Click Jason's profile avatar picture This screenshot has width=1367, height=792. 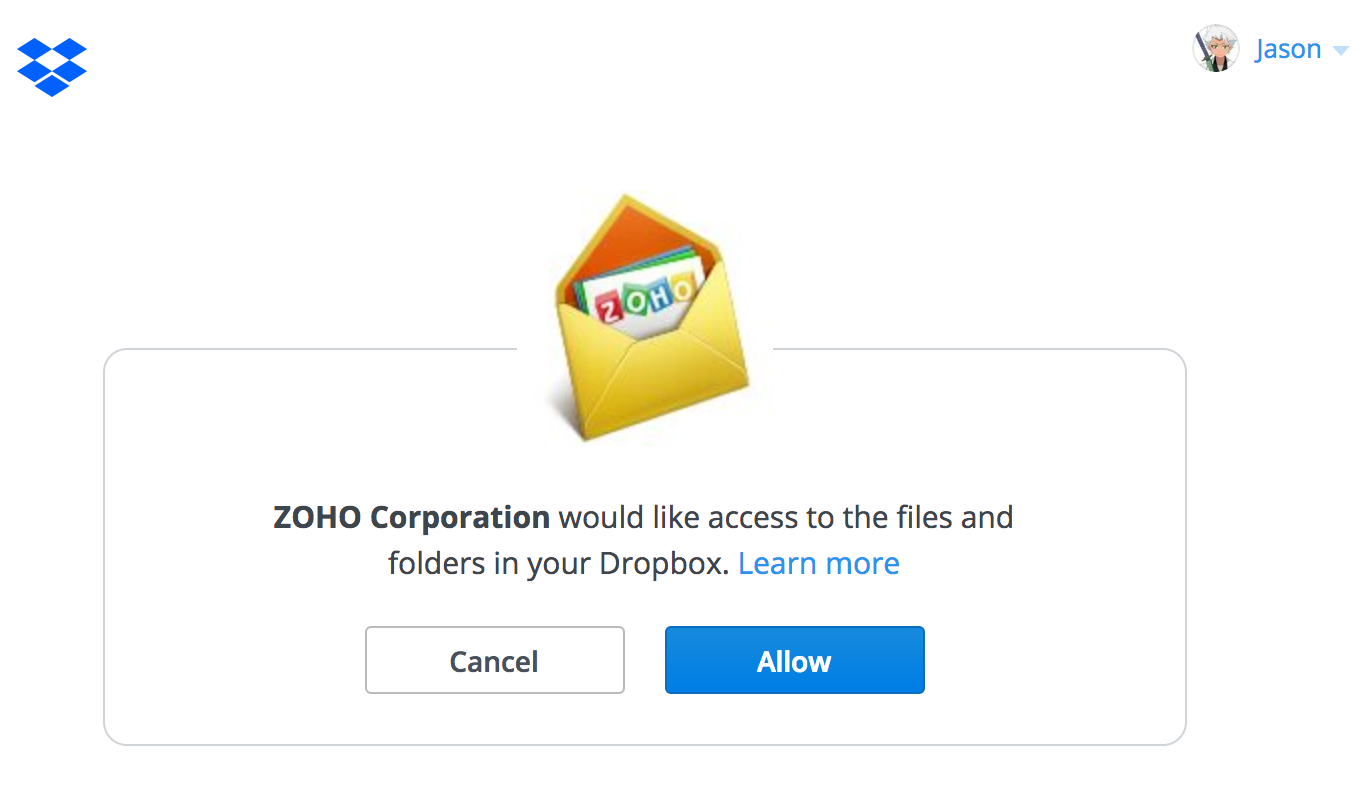click(1216, 49)
